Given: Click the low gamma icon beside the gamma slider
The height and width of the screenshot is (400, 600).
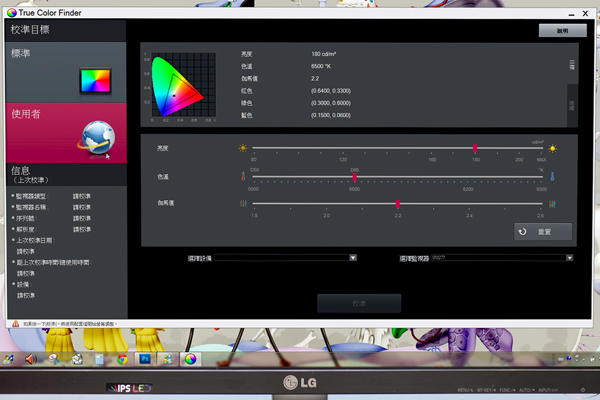Looking at the screenshot, I should [x=243, y=203].
